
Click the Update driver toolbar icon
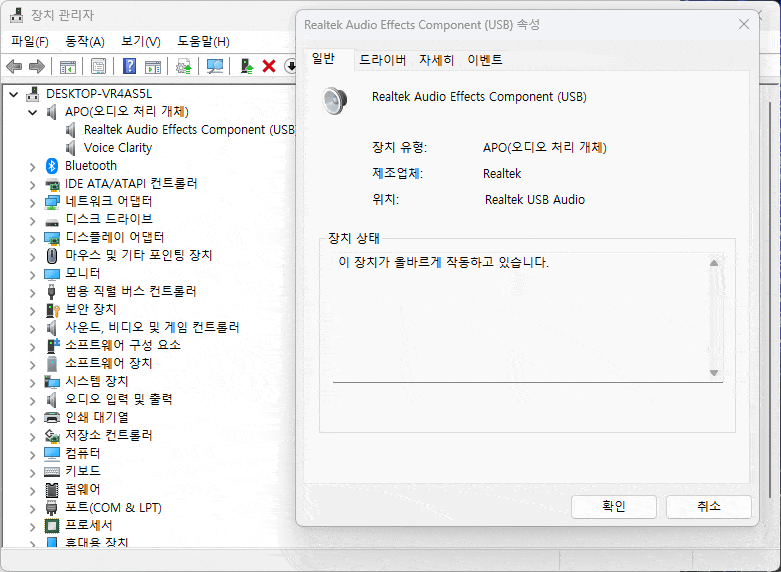coord(245,66)
